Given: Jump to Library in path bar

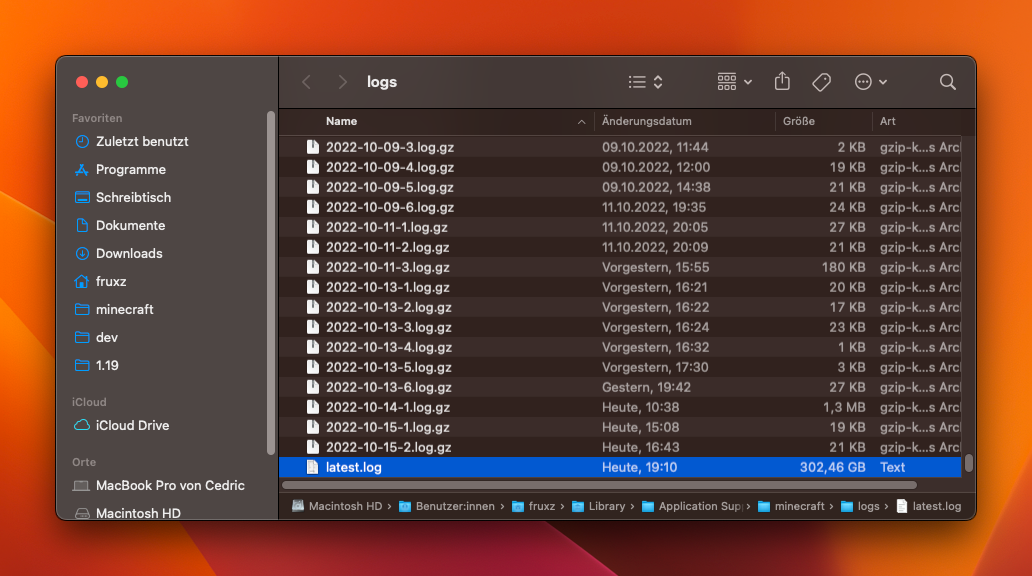Looking at the screenshot, I should [x=606, y=506].
